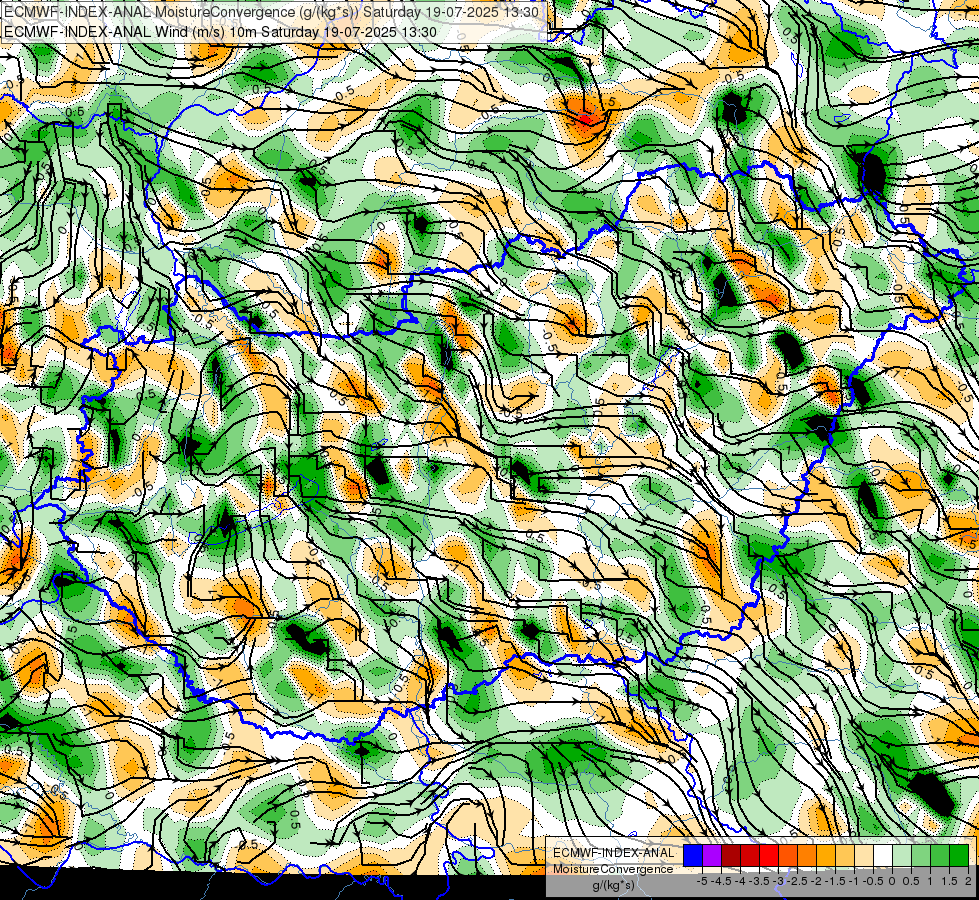
Task: Click the legend tick label -4.5
Action: coord(721,881)
